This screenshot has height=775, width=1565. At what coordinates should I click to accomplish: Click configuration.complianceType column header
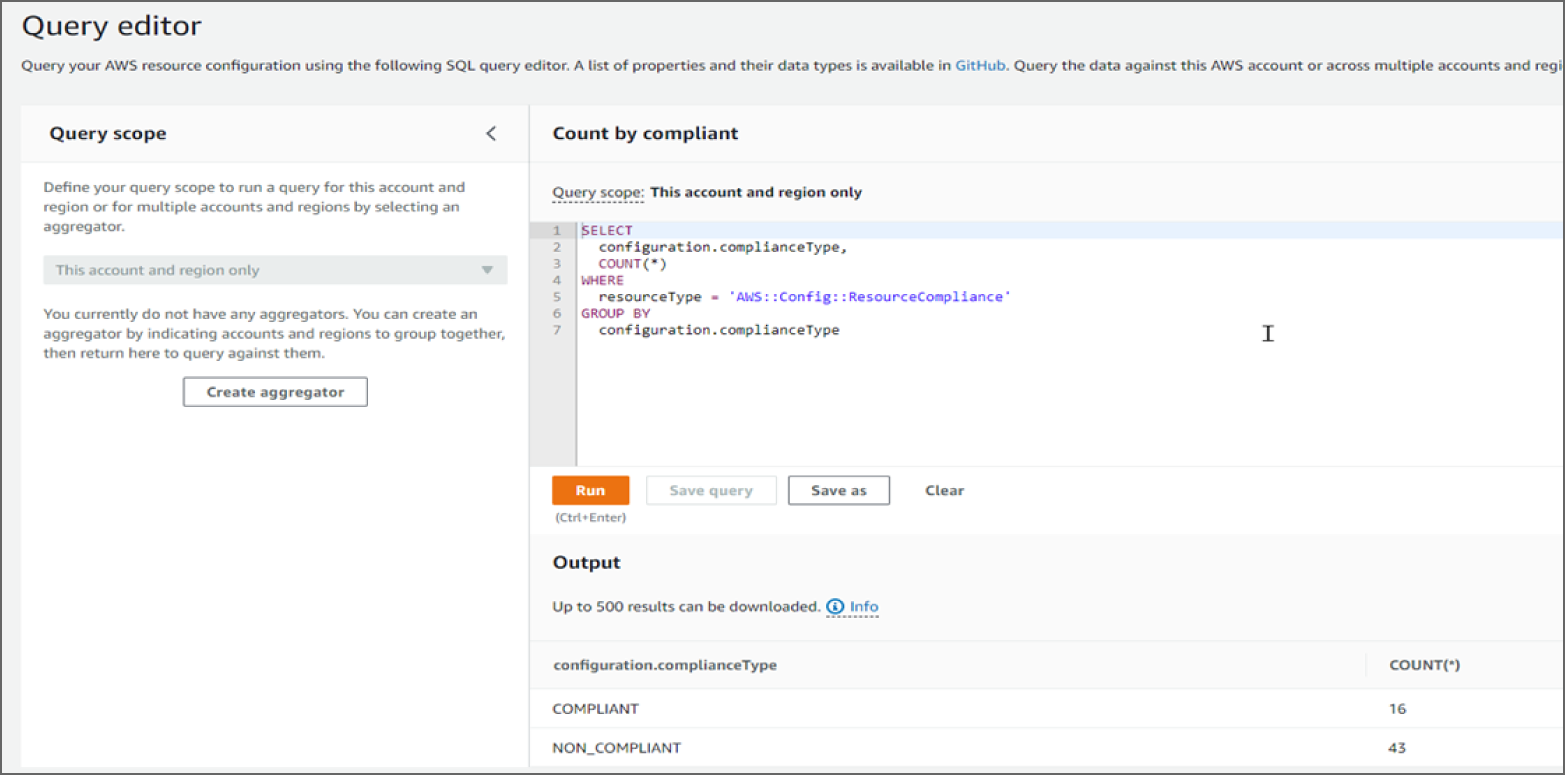[664, 665]
